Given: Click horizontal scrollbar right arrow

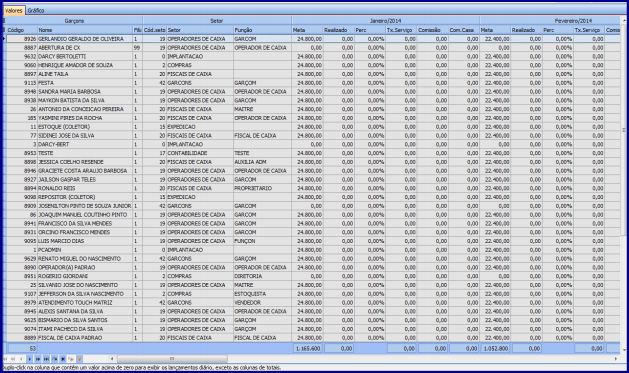Looking at the screenshot, I should [x=616, y=359].
